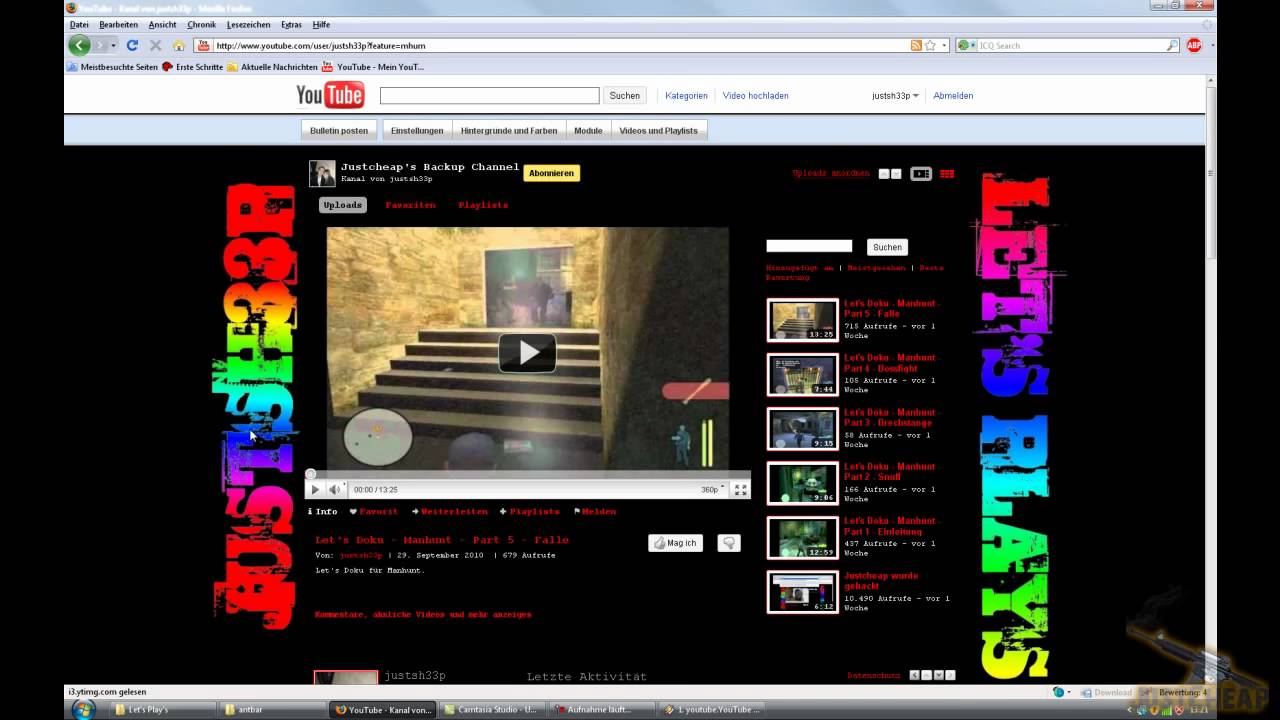Click the Abmelden link
Screen dimensions: 1280x720
953,96
